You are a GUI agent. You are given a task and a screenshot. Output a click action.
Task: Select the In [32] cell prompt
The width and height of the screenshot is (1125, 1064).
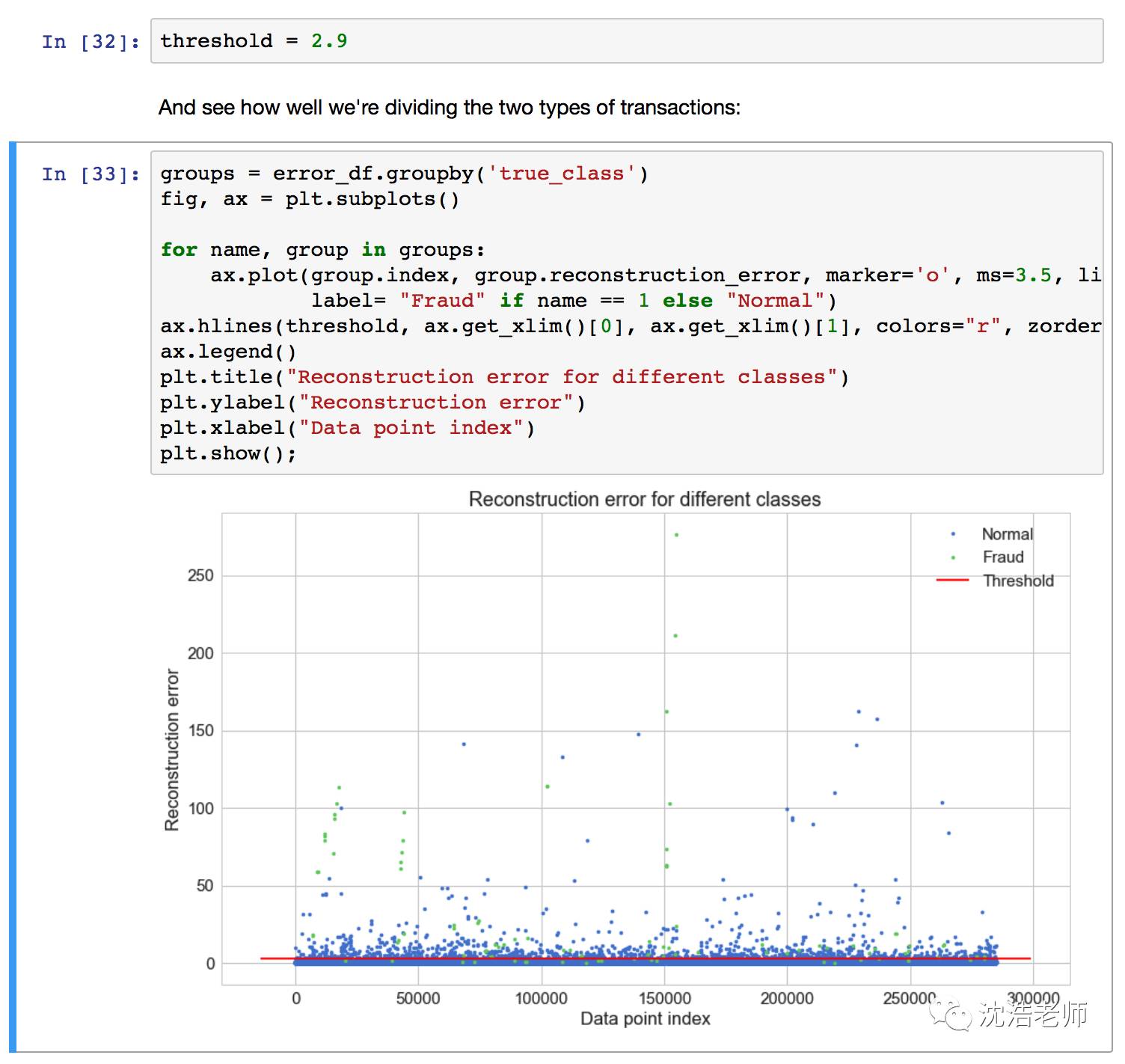(91, 41)
